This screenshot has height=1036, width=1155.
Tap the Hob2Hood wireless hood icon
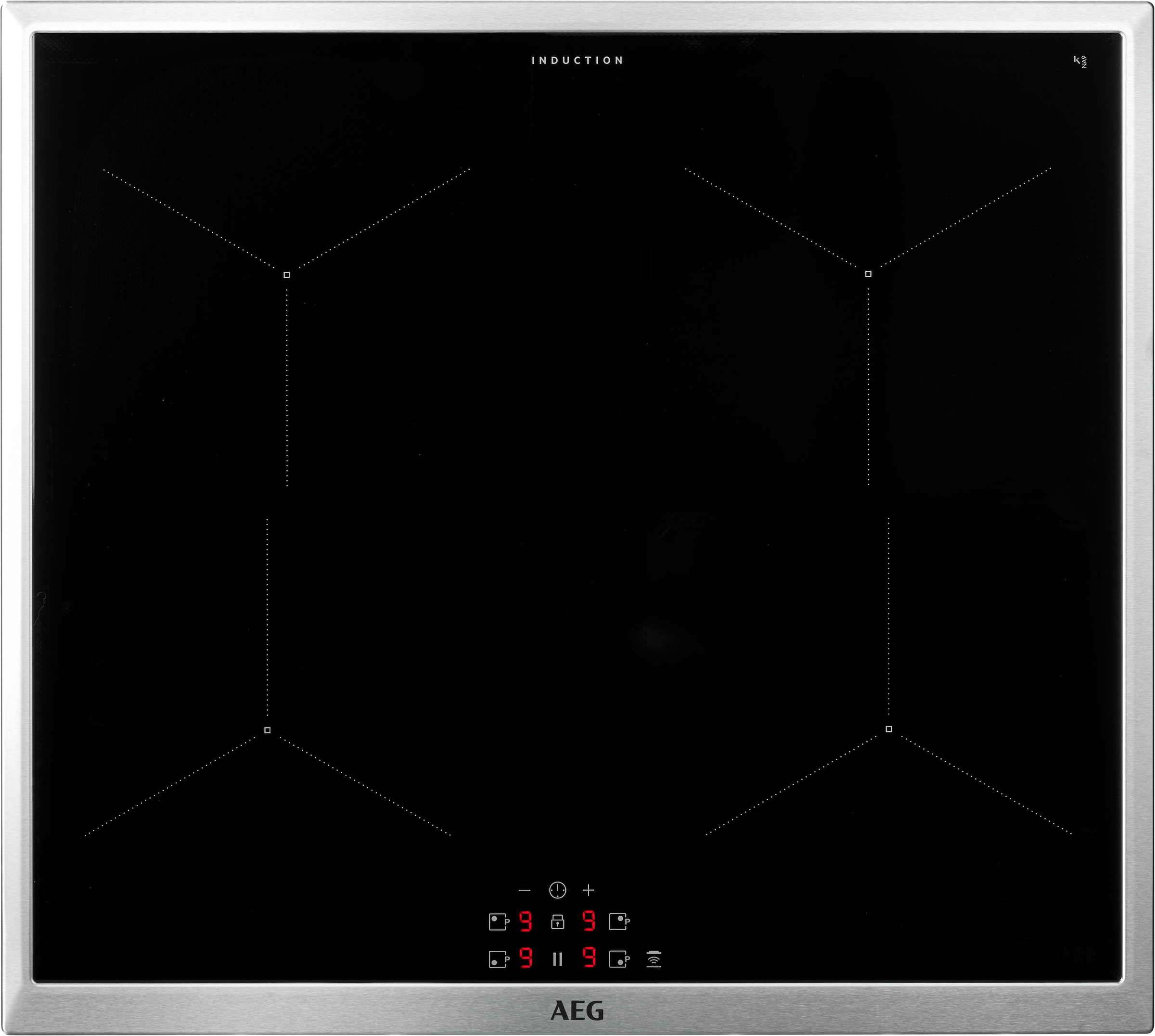(x=654, y=959)
